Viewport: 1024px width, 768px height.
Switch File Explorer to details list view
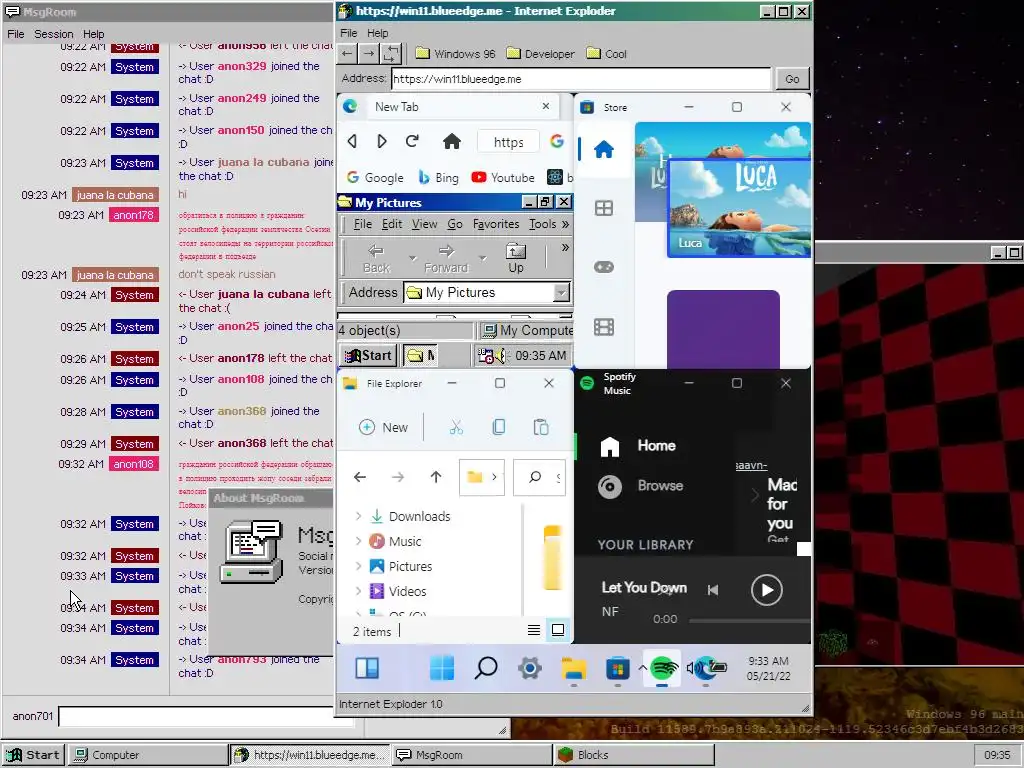click(534, 630)
